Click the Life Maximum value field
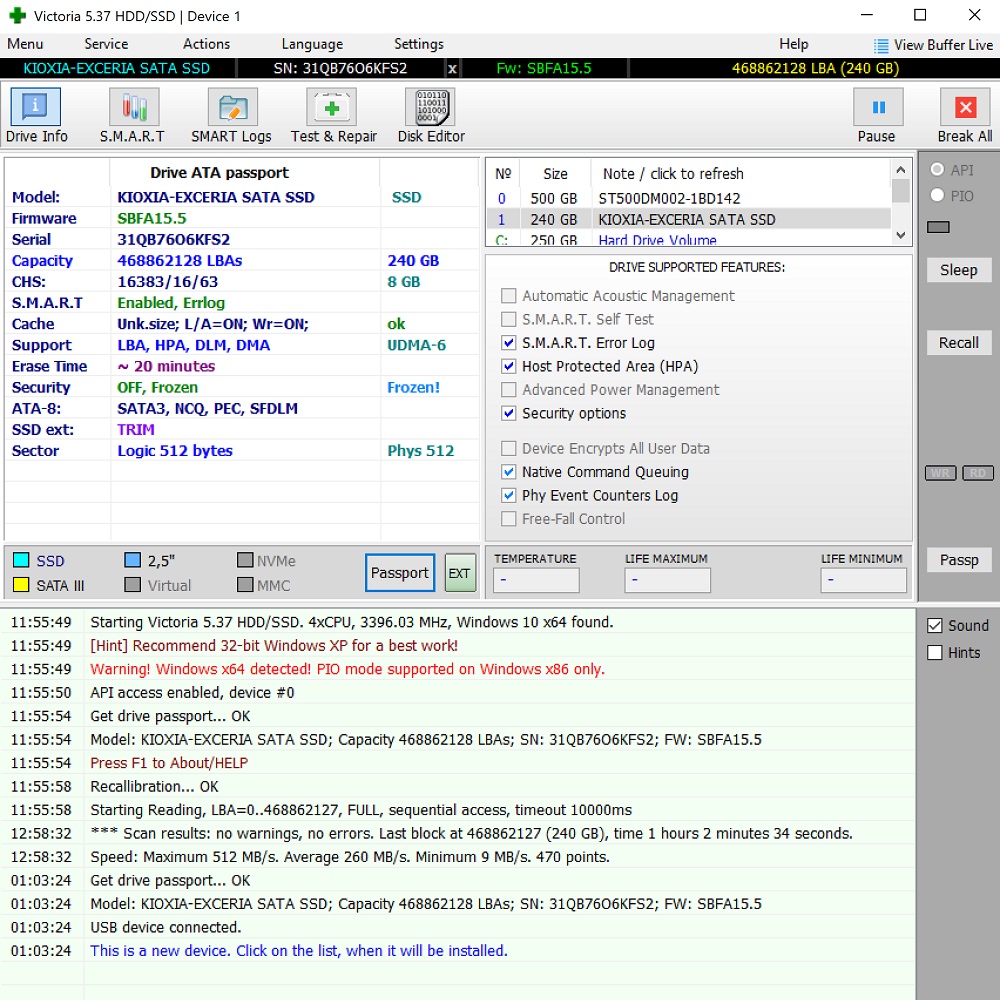 [x=668, y=580]
